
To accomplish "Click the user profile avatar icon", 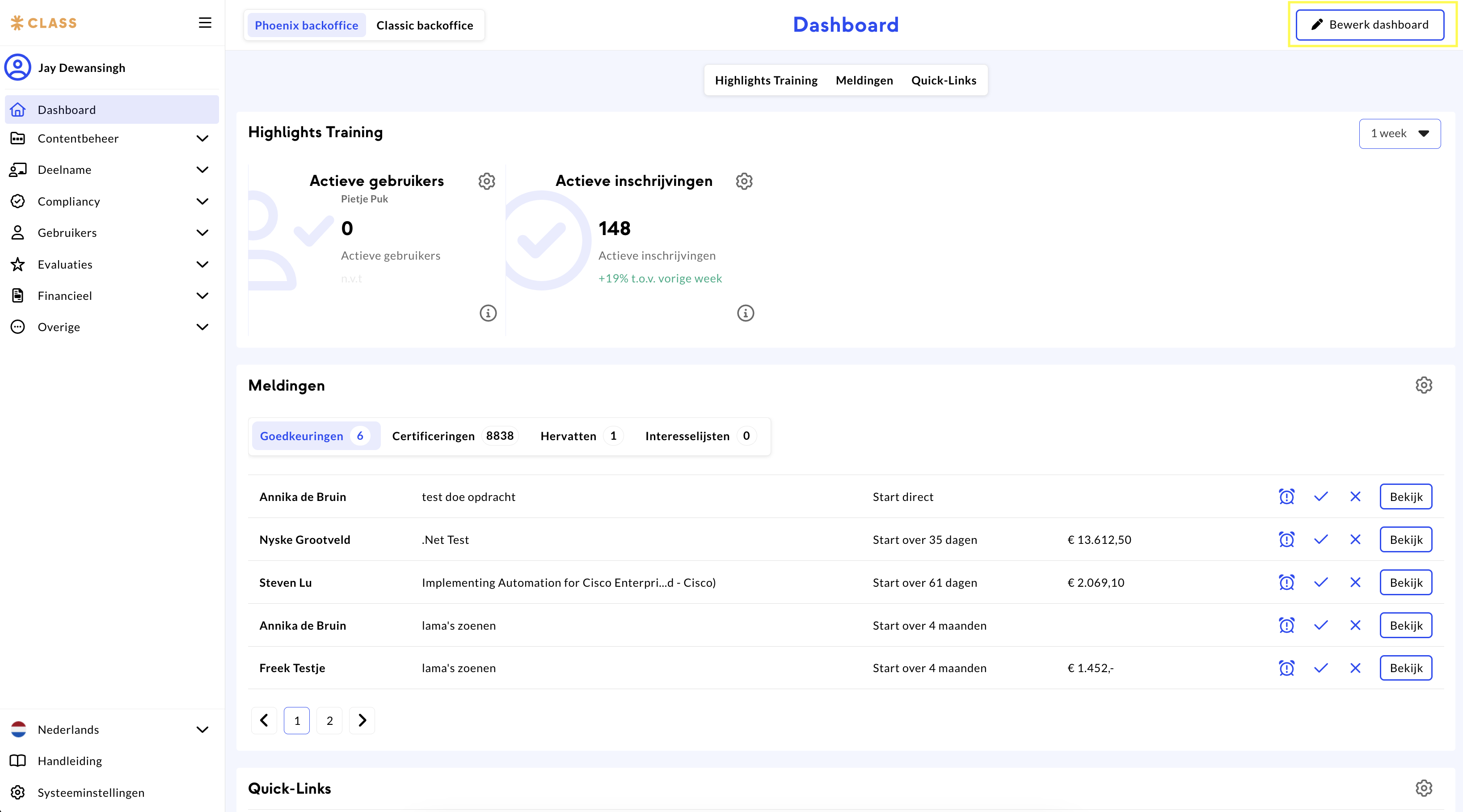I will (17, 67).
